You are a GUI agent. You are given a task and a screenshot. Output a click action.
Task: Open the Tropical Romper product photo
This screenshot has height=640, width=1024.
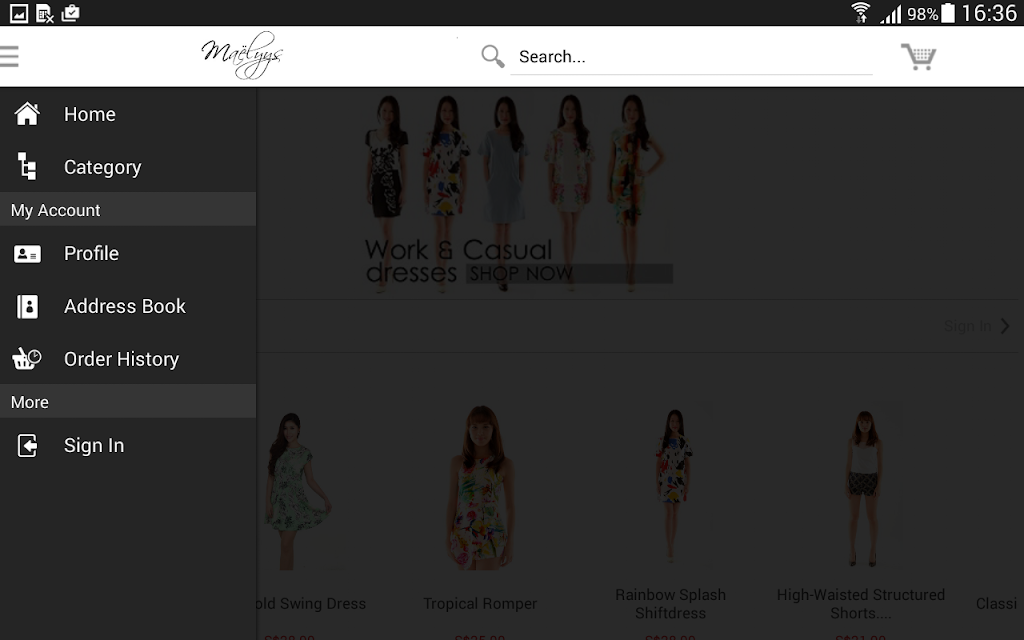pos(480,487)
